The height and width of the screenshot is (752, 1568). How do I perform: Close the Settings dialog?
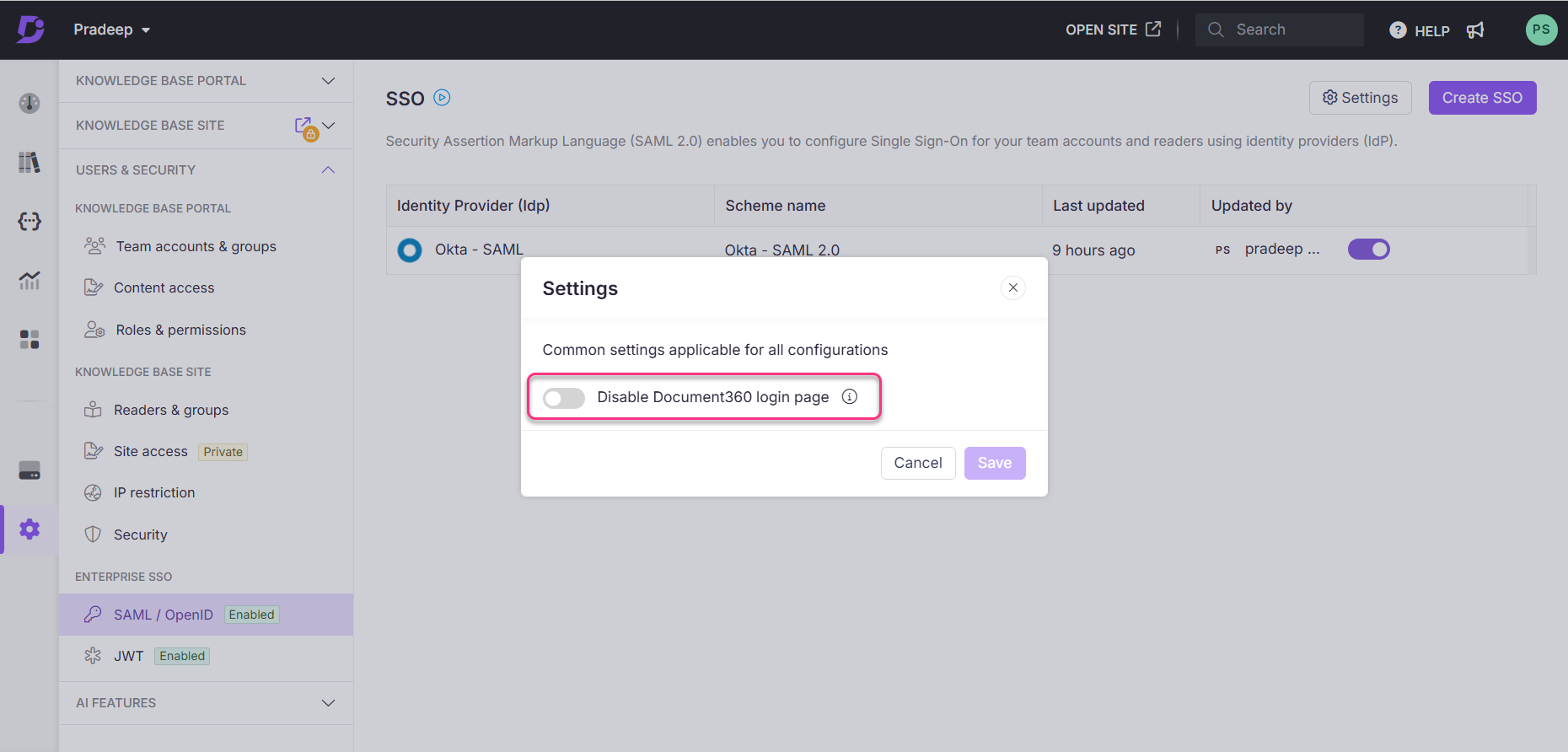1013,287
